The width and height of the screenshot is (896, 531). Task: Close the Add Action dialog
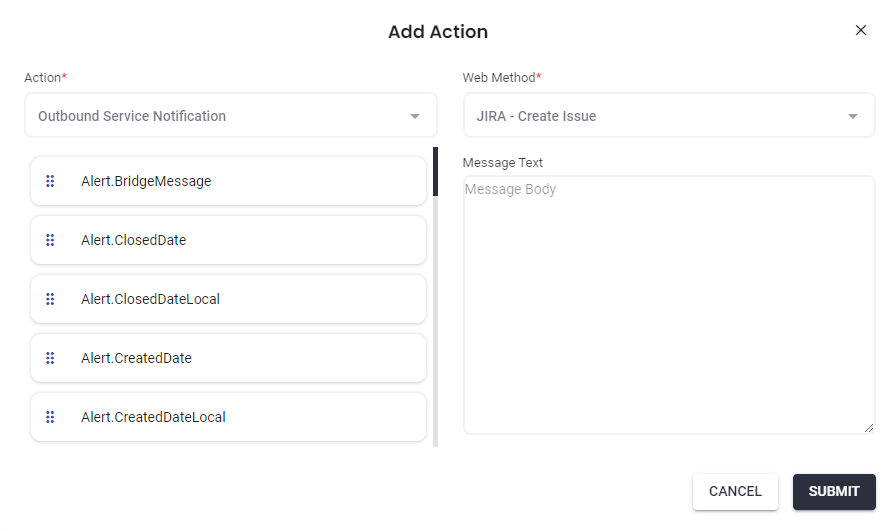coord(861,30)
